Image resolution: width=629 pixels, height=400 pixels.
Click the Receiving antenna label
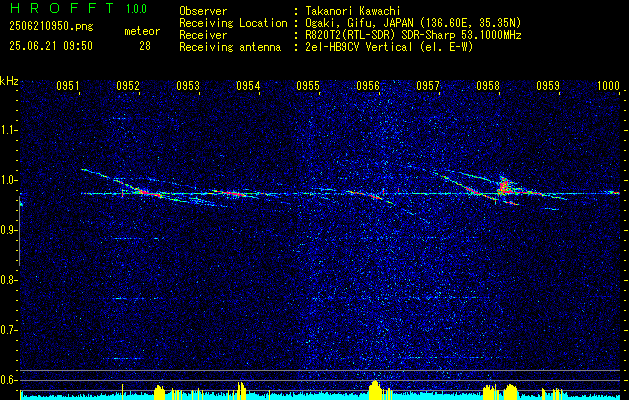[230, 47]
